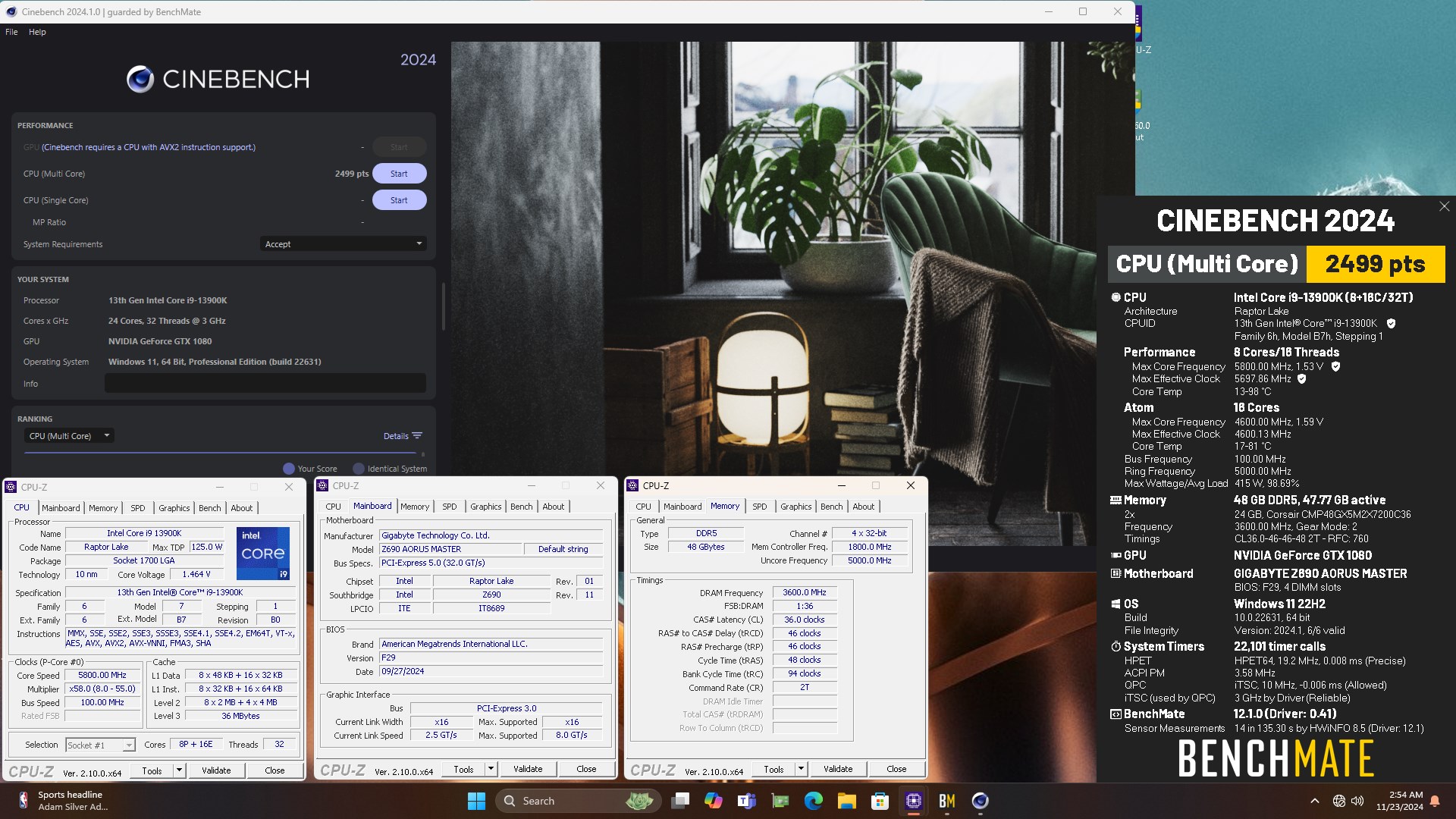Open File Explorer from the taskbar
Screen dimensions: 1456x819
[847, 801]
